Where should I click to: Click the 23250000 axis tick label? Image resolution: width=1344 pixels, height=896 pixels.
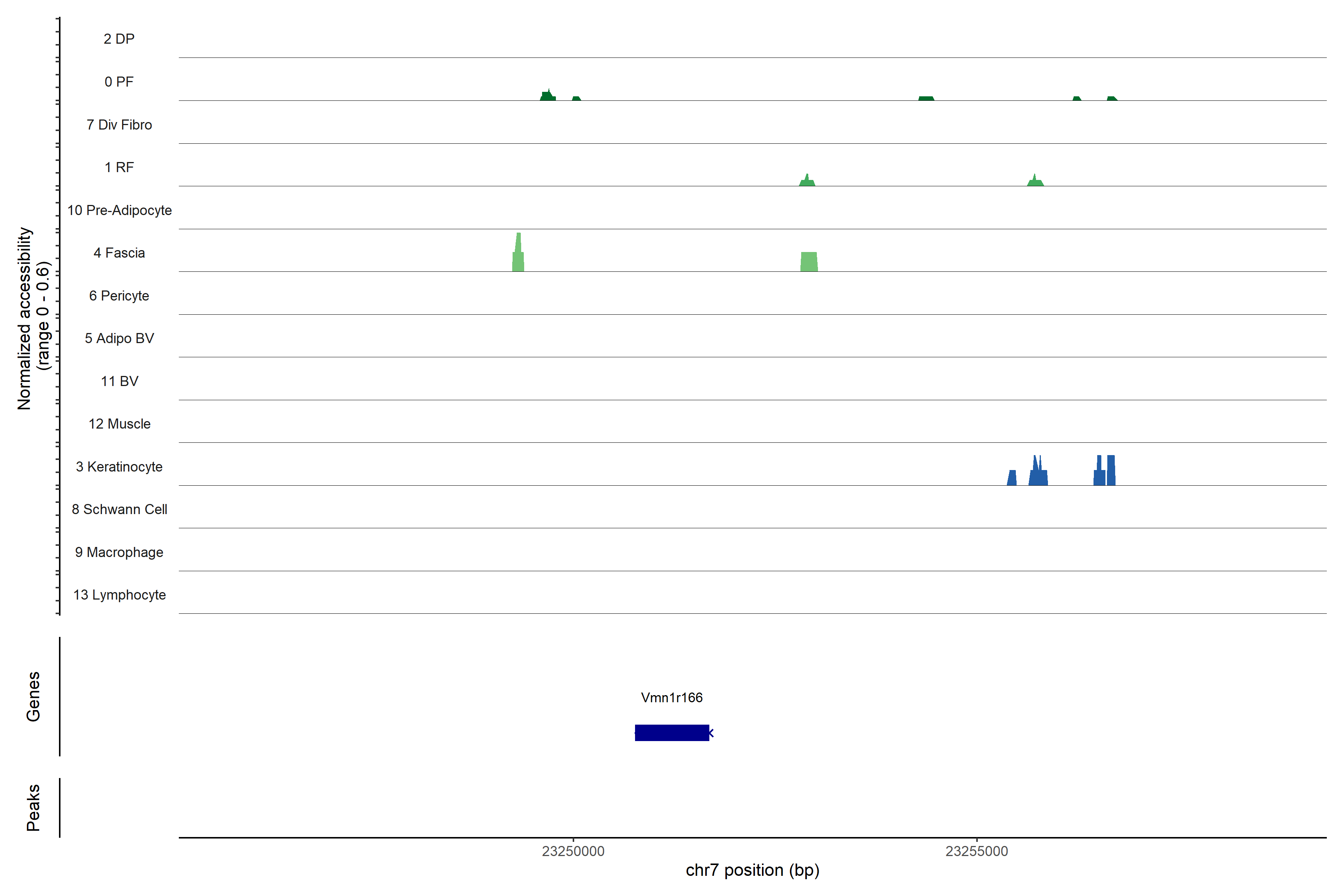[573, 852]
